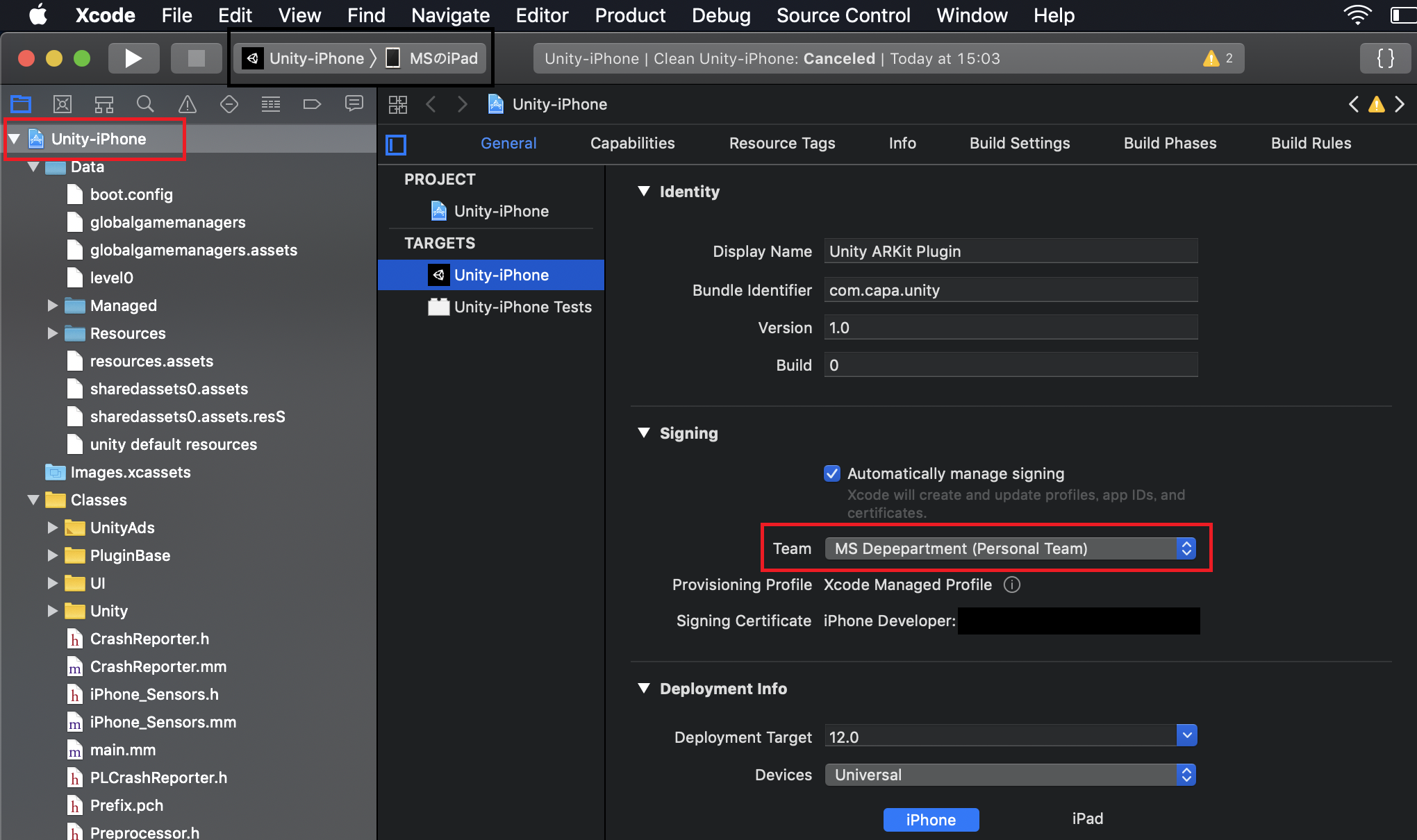Viewport: 1417px width, 840px height.
Task: Open the Devices Universal dropdown
Action: [1011, 775]
